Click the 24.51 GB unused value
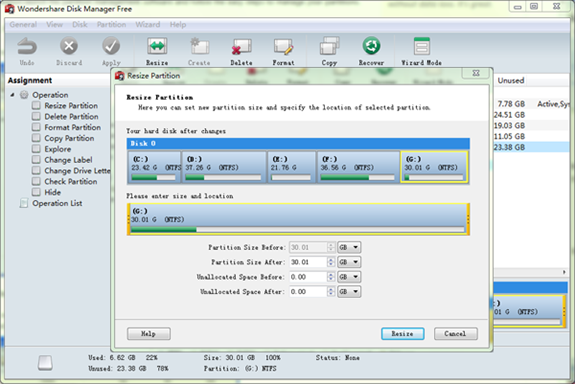Image resolution: width=575 pixels, height=384 pixels. click(509, 115)
